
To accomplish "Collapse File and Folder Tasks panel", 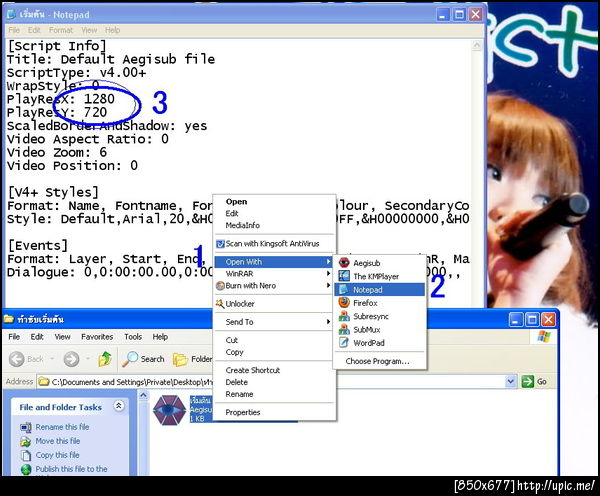I will (x=119, y=406).
